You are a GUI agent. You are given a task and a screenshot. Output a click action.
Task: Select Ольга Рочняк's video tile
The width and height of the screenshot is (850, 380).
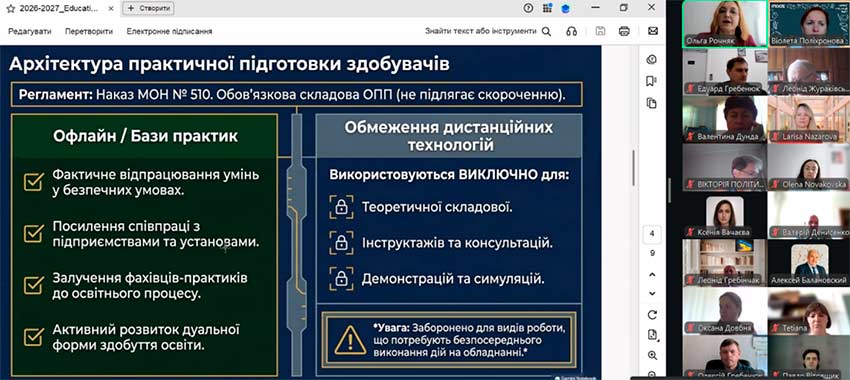[725, 23]
